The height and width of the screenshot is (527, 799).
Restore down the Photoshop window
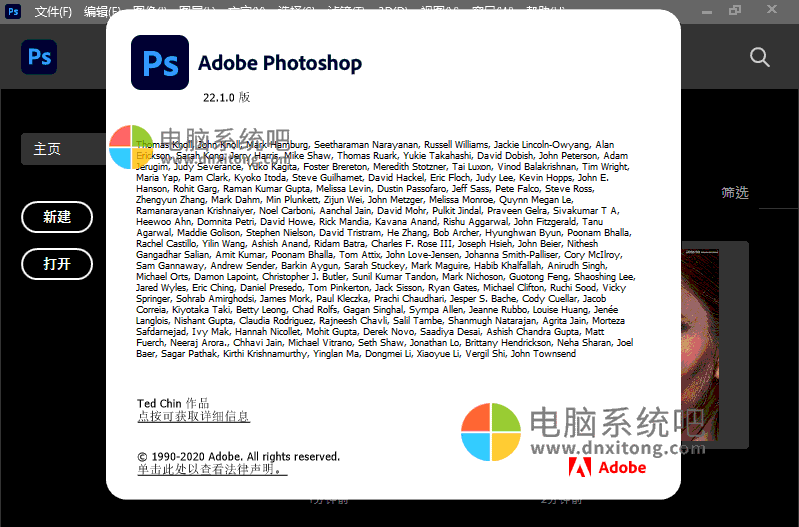click(x=735, y=11)
